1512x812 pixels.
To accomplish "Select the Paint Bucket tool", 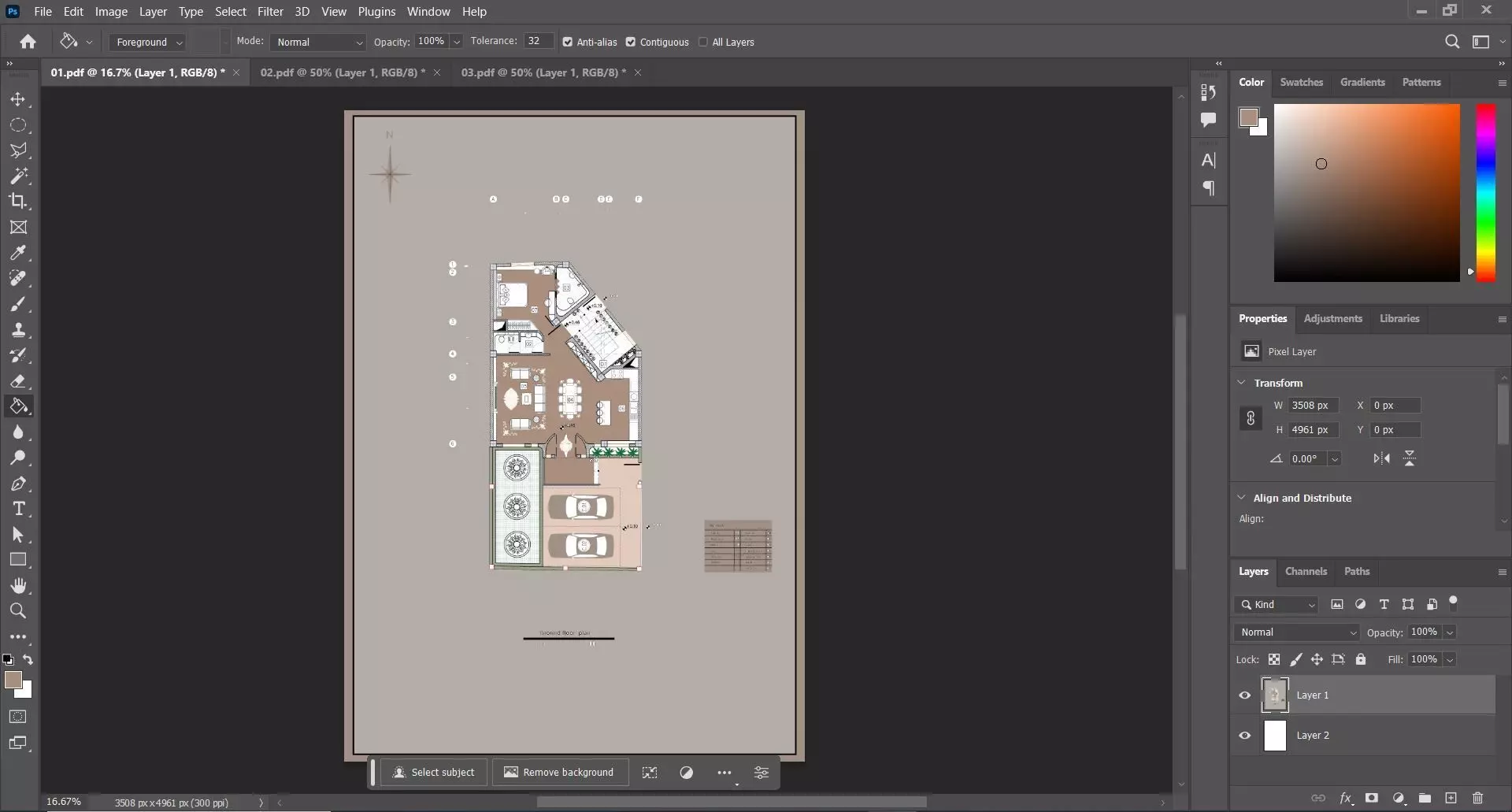I will (18, 406).
